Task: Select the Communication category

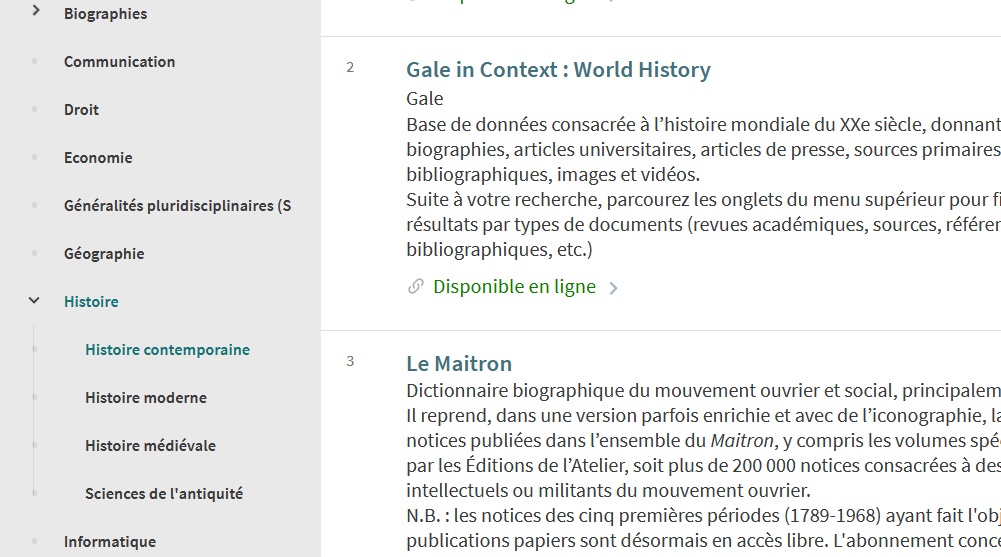Action: pos(119,62)
